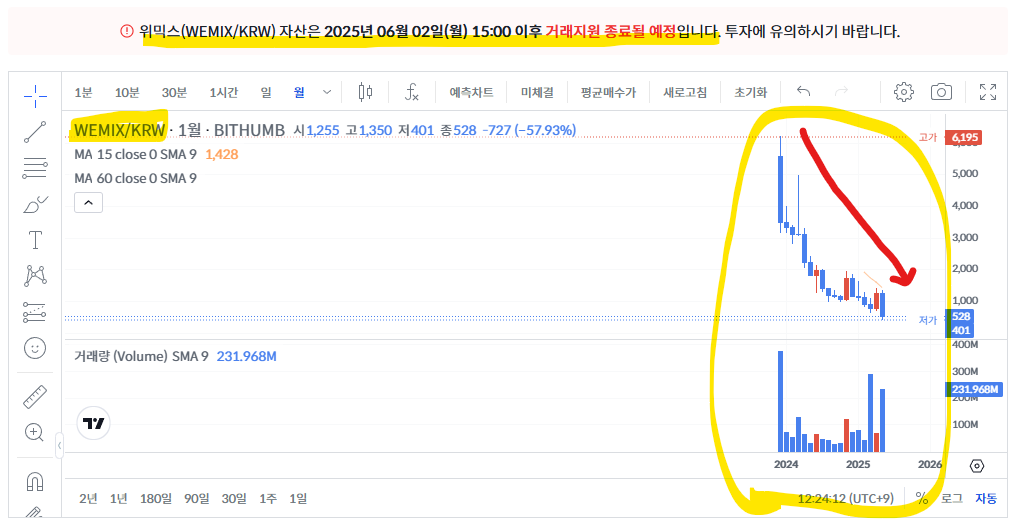Select the trend line drawing tool

click(x=35, y=132)
